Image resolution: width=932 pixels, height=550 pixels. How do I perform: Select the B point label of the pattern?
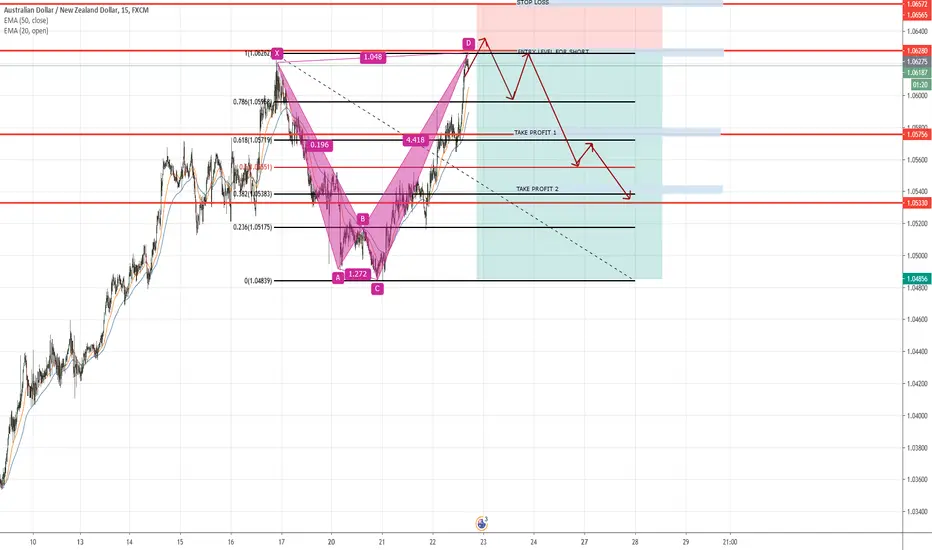[363, 219]
